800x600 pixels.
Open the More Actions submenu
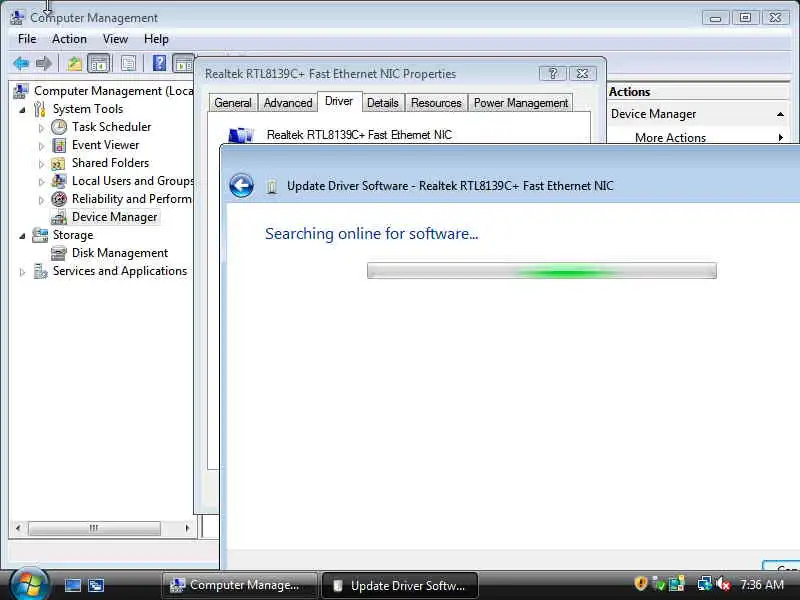coord(670,138)
